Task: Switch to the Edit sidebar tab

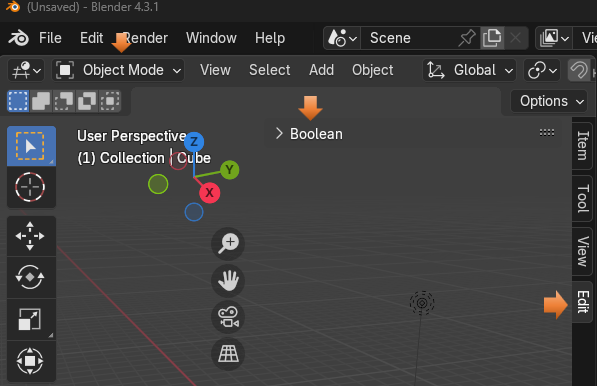Action: pos(583,302)
